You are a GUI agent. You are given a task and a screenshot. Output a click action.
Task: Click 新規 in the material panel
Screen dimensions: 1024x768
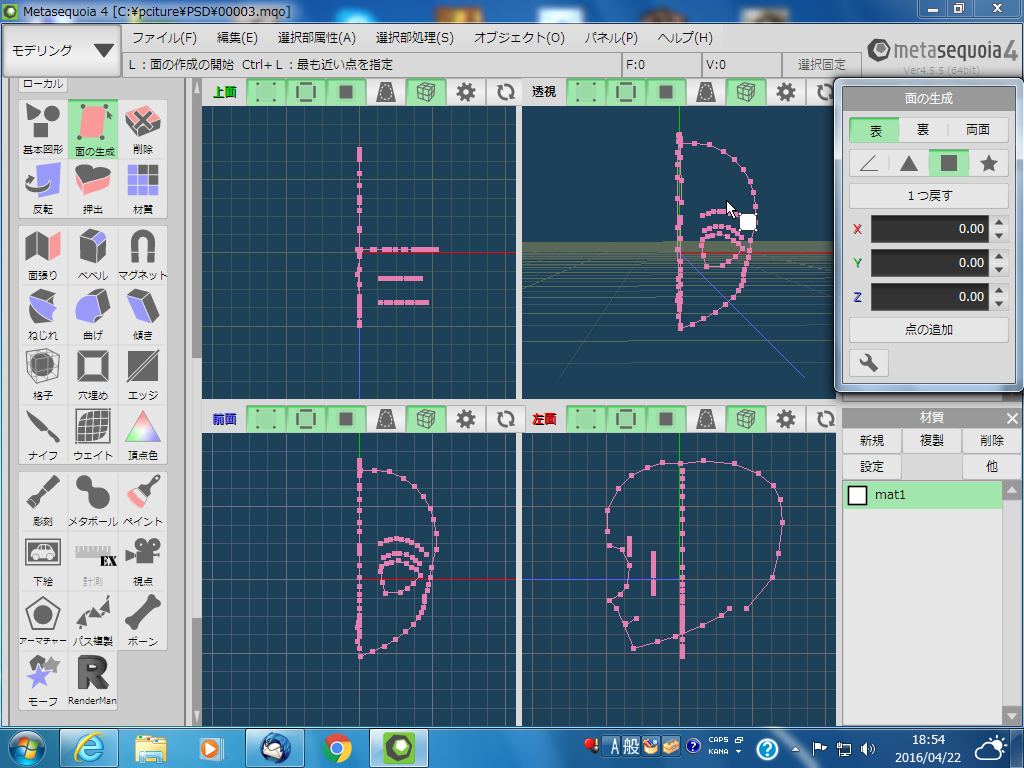pyautogui.click(x=872, y=441)
